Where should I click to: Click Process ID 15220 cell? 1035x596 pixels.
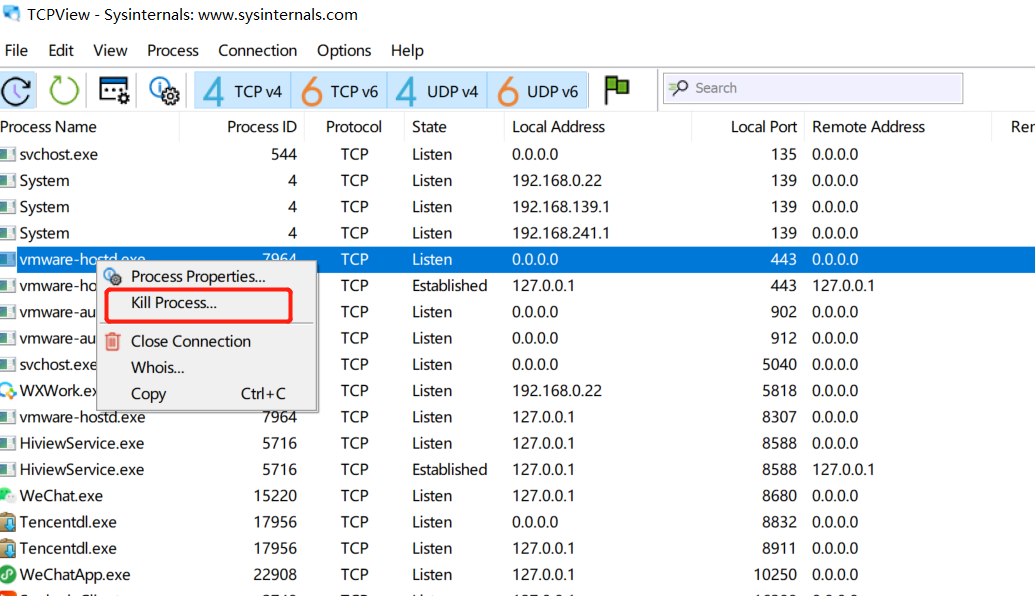[x=275, y=496]
